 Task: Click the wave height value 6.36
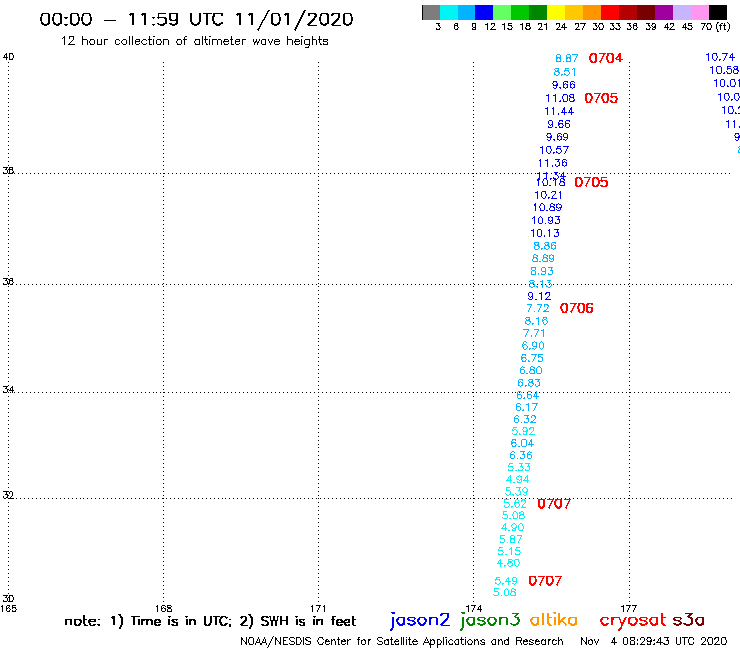pyautogui.click(x=521, y=456)
